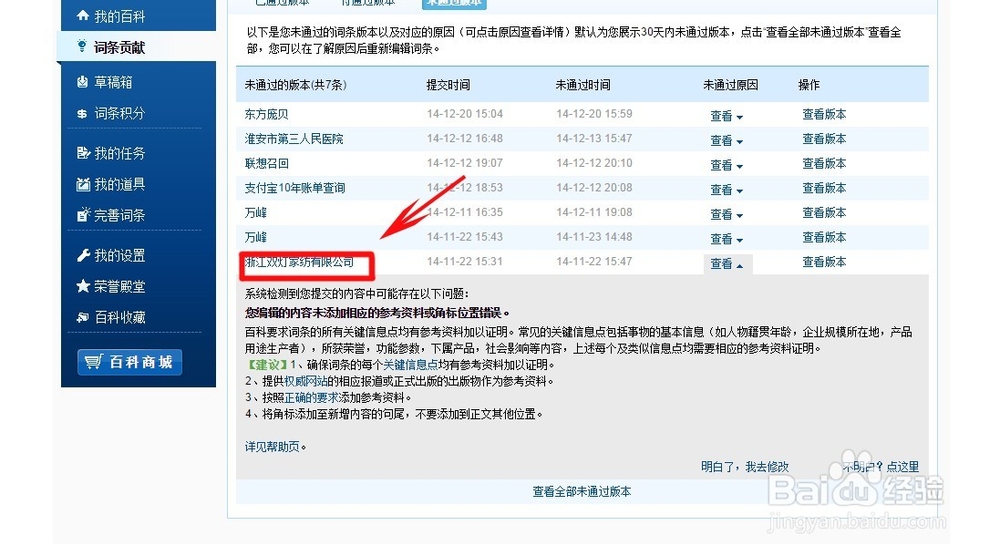Image resolution: width=1000 pixels, height=556 pixels.
Task: Click 查看版本 for 万峰 14-12-11 row
Action: (824, 212)
